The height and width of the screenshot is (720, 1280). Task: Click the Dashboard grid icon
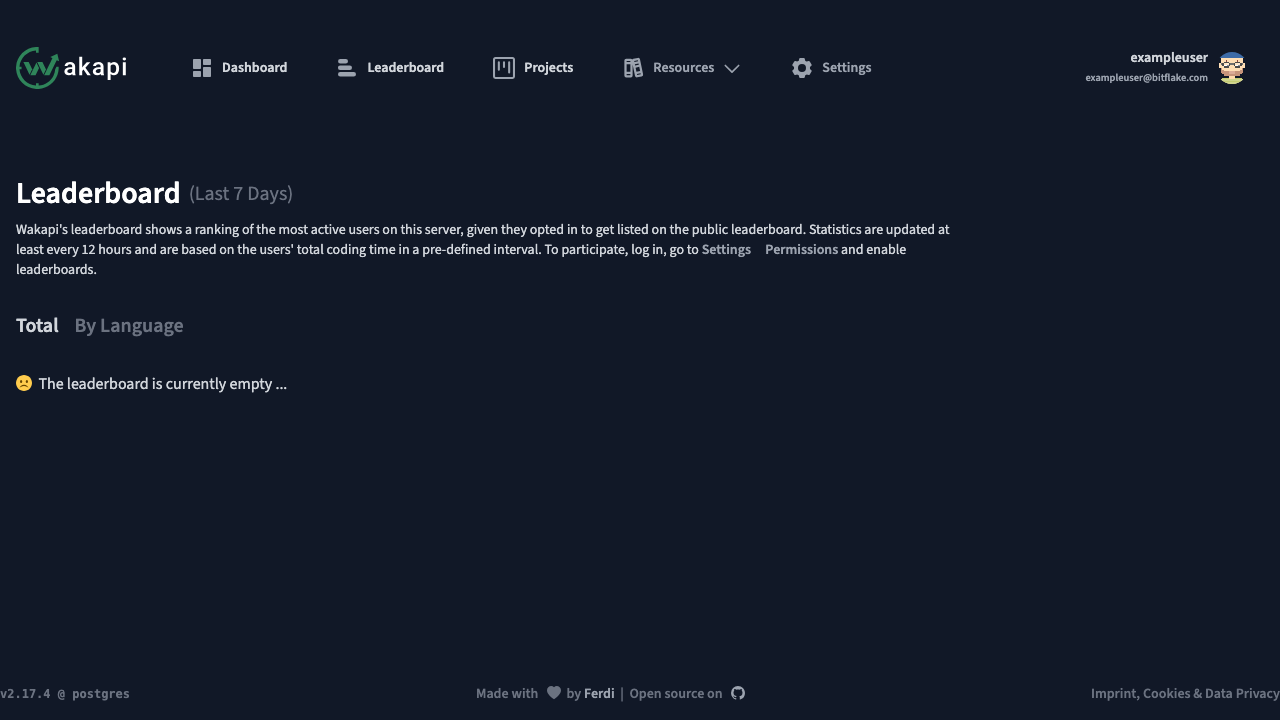[202, 68]
